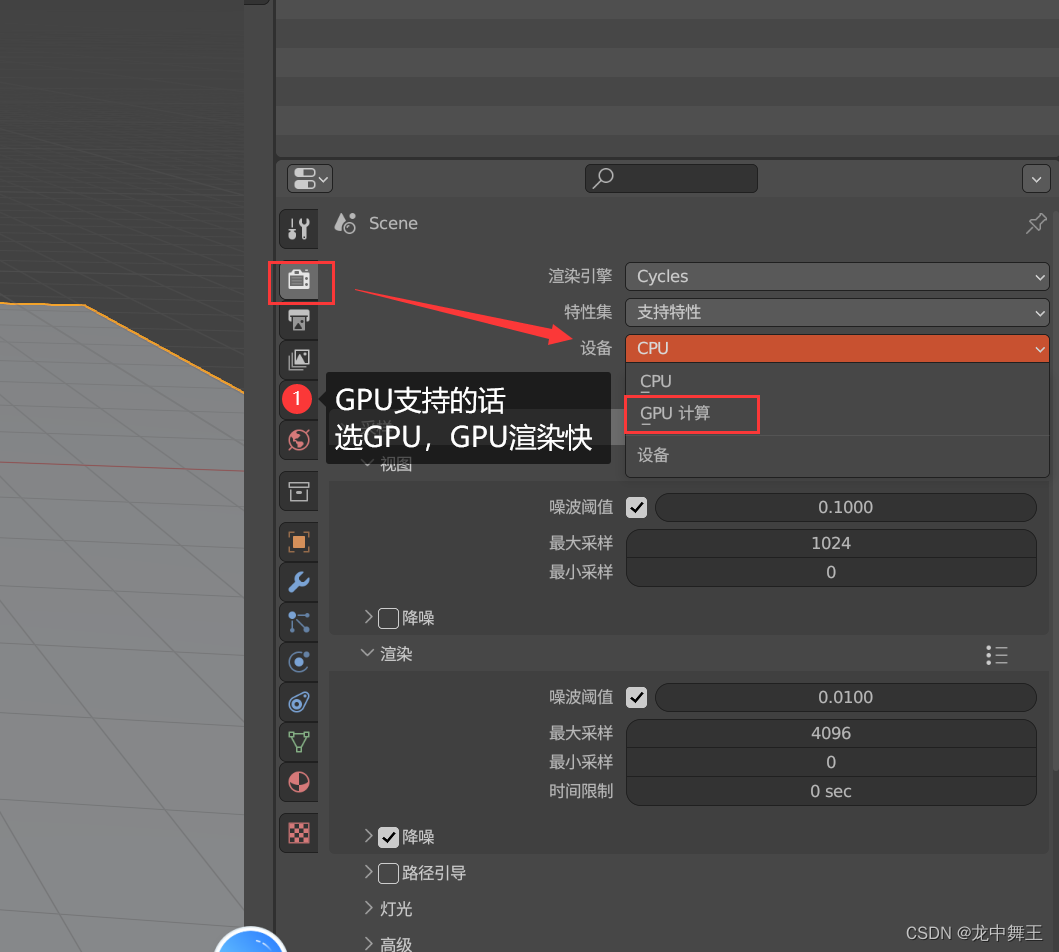Toggle viewport noise threshold checkbox
1059x952 pixels.
pos(636,507)
